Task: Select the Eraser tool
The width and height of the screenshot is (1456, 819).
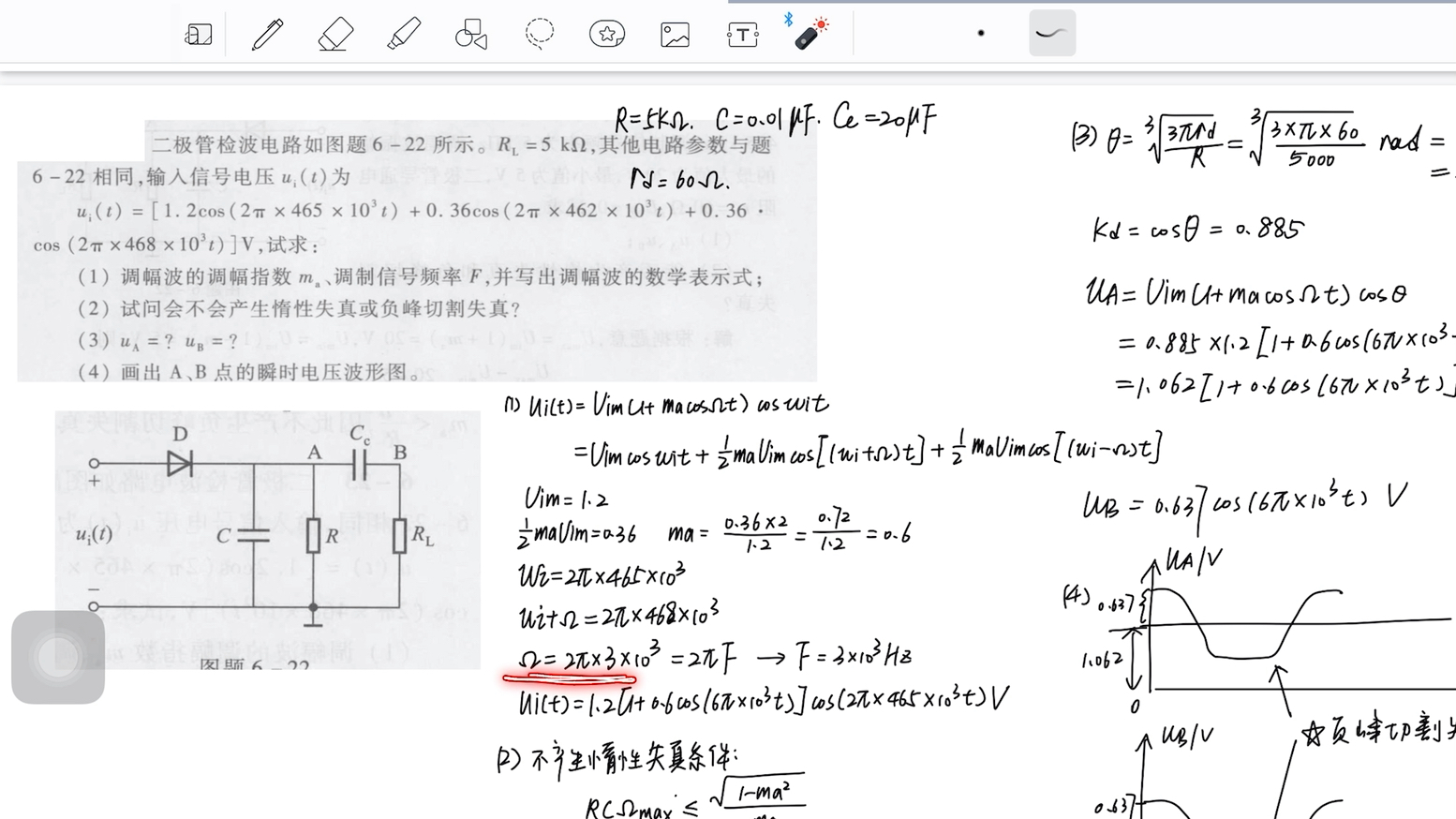Action: tap(335, 35)
